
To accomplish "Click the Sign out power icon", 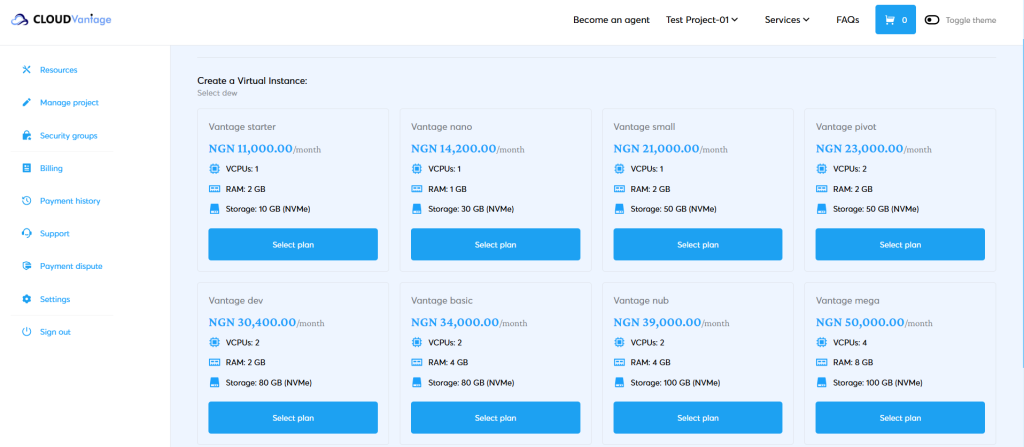I will click(x=27, y=332).
